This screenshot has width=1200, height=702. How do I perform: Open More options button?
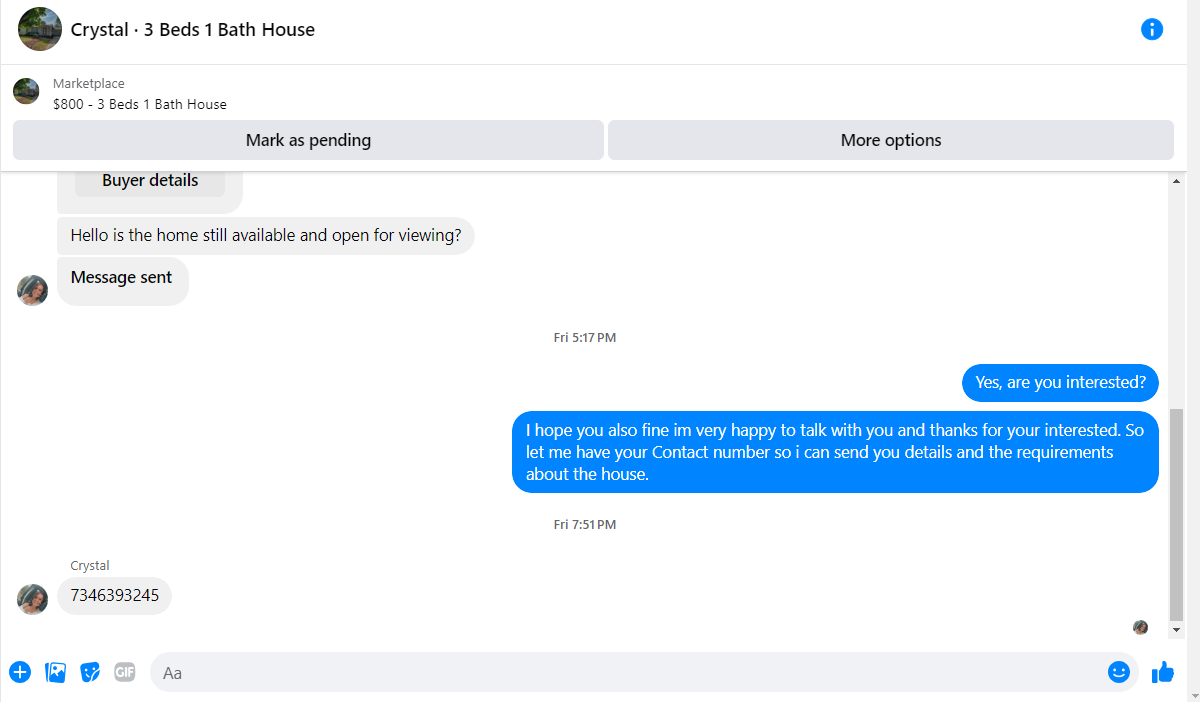click(891, 140)
